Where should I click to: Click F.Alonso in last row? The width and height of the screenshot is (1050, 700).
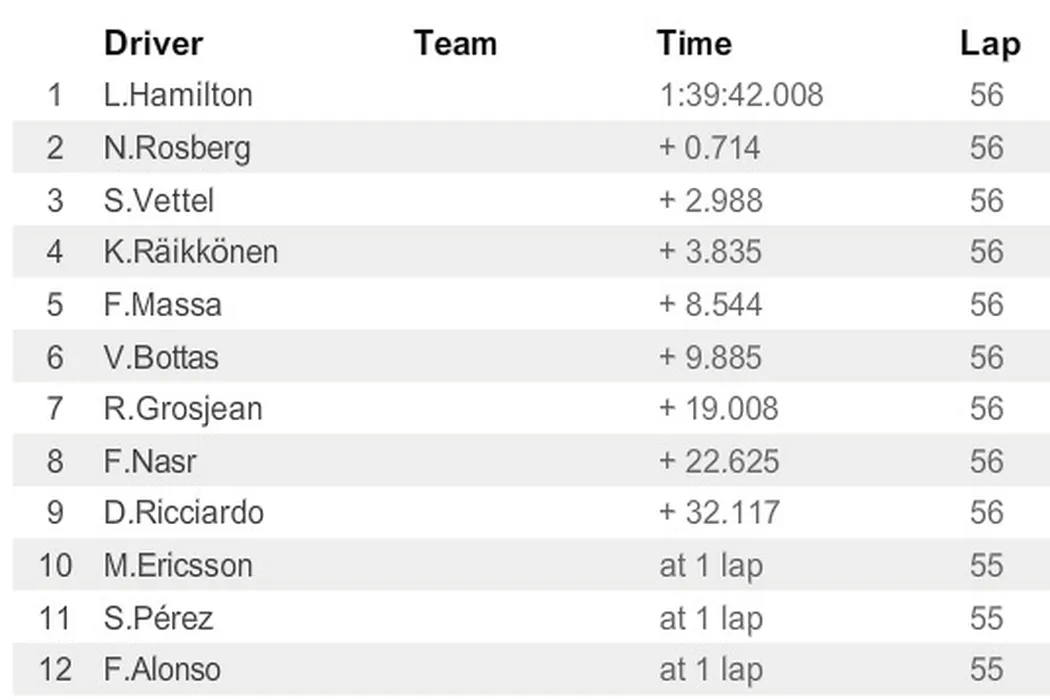(x=162, y=669)
